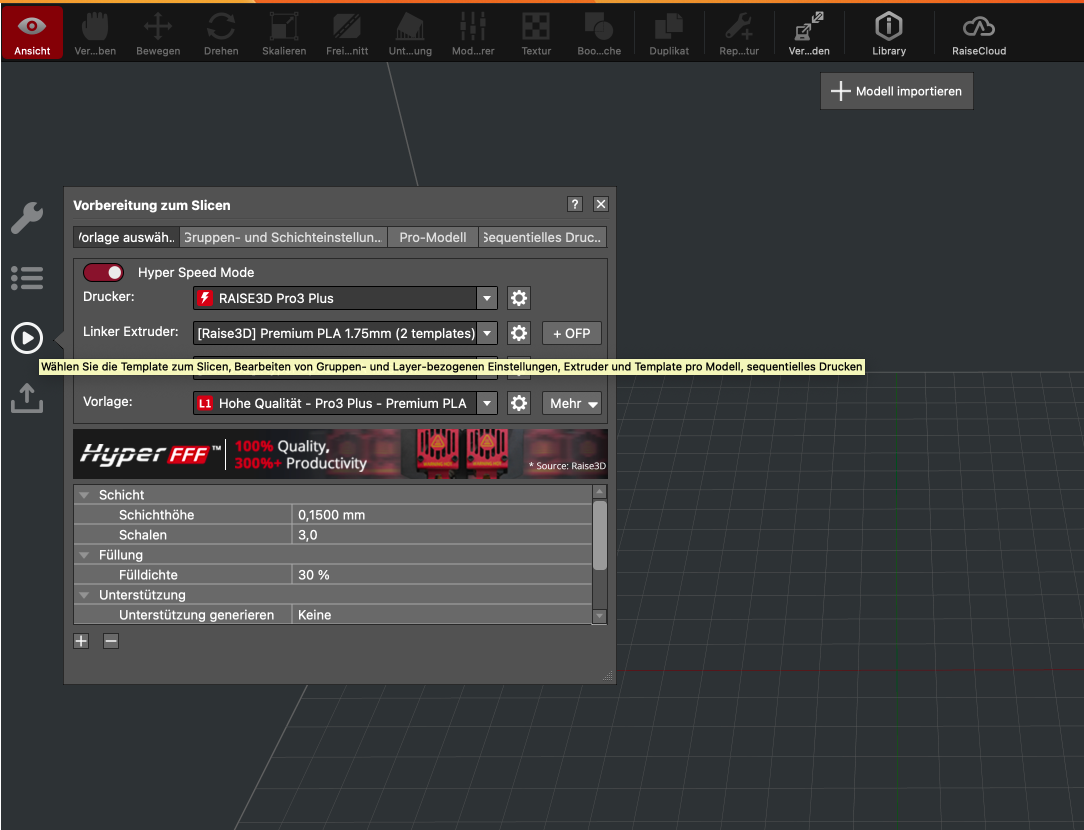Click the upload export sidebar icon
The image size is (1084, 830).
coord(27,398)
